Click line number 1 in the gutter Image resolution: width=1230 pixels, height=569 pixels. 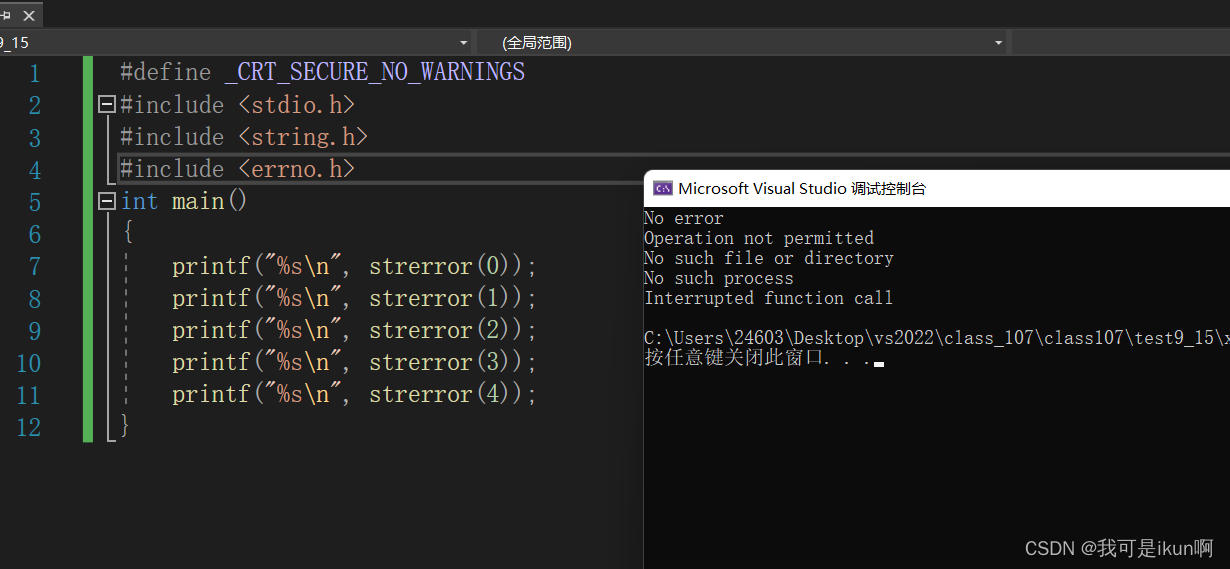click(x=35, y=73)
